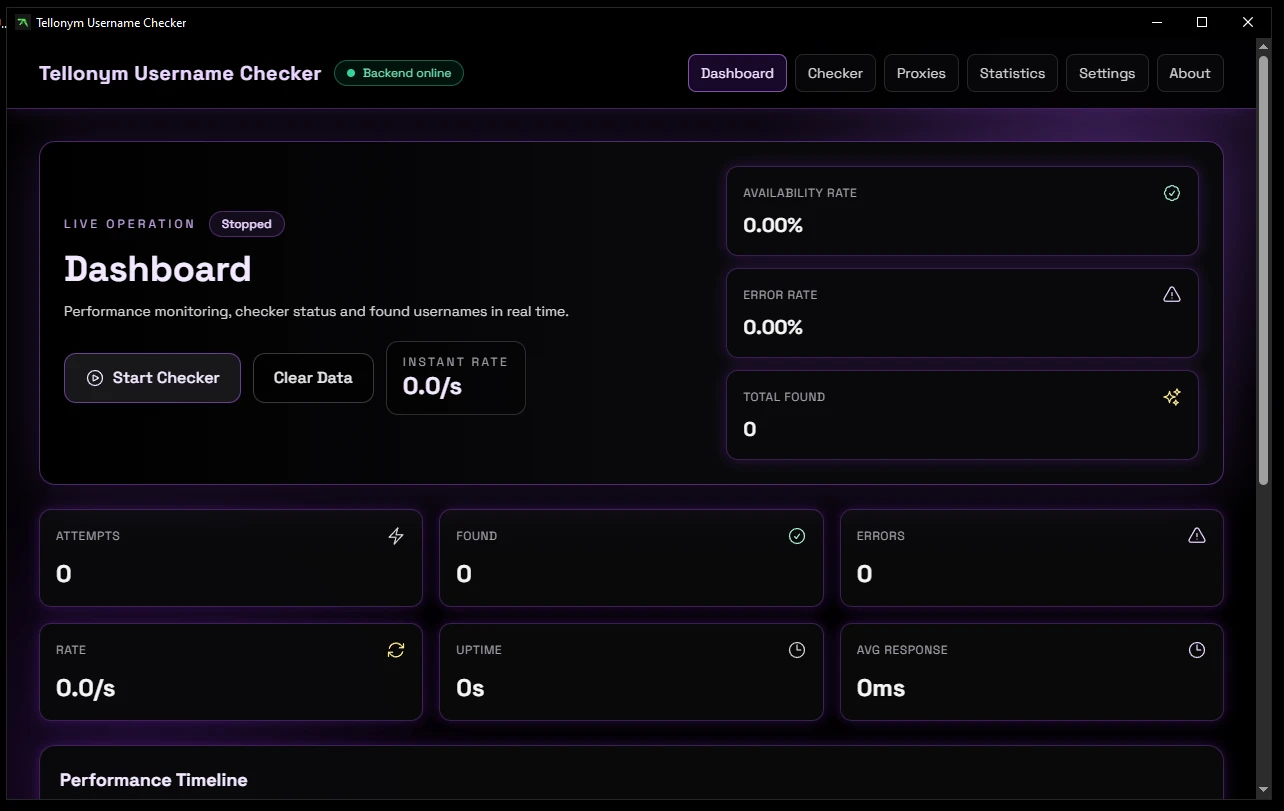Click the warning triangle in Errors card
This screenshot has height=811, width=1284.
[1196, 536]
